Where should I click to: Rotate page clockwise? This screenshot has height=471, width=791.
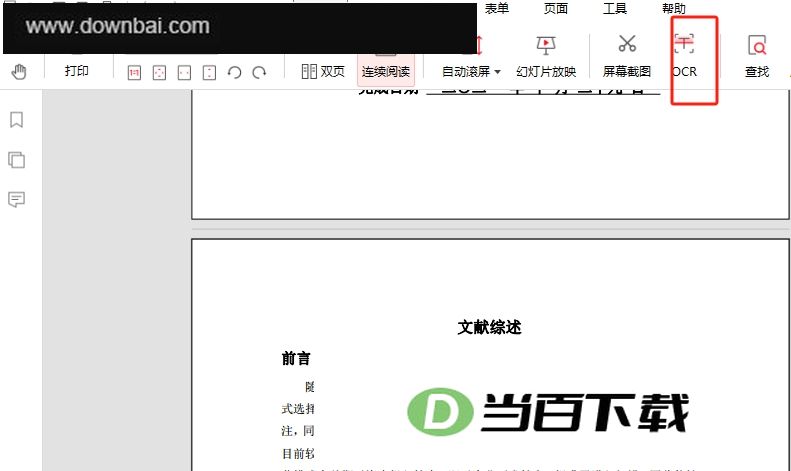(x=259, y=73)
